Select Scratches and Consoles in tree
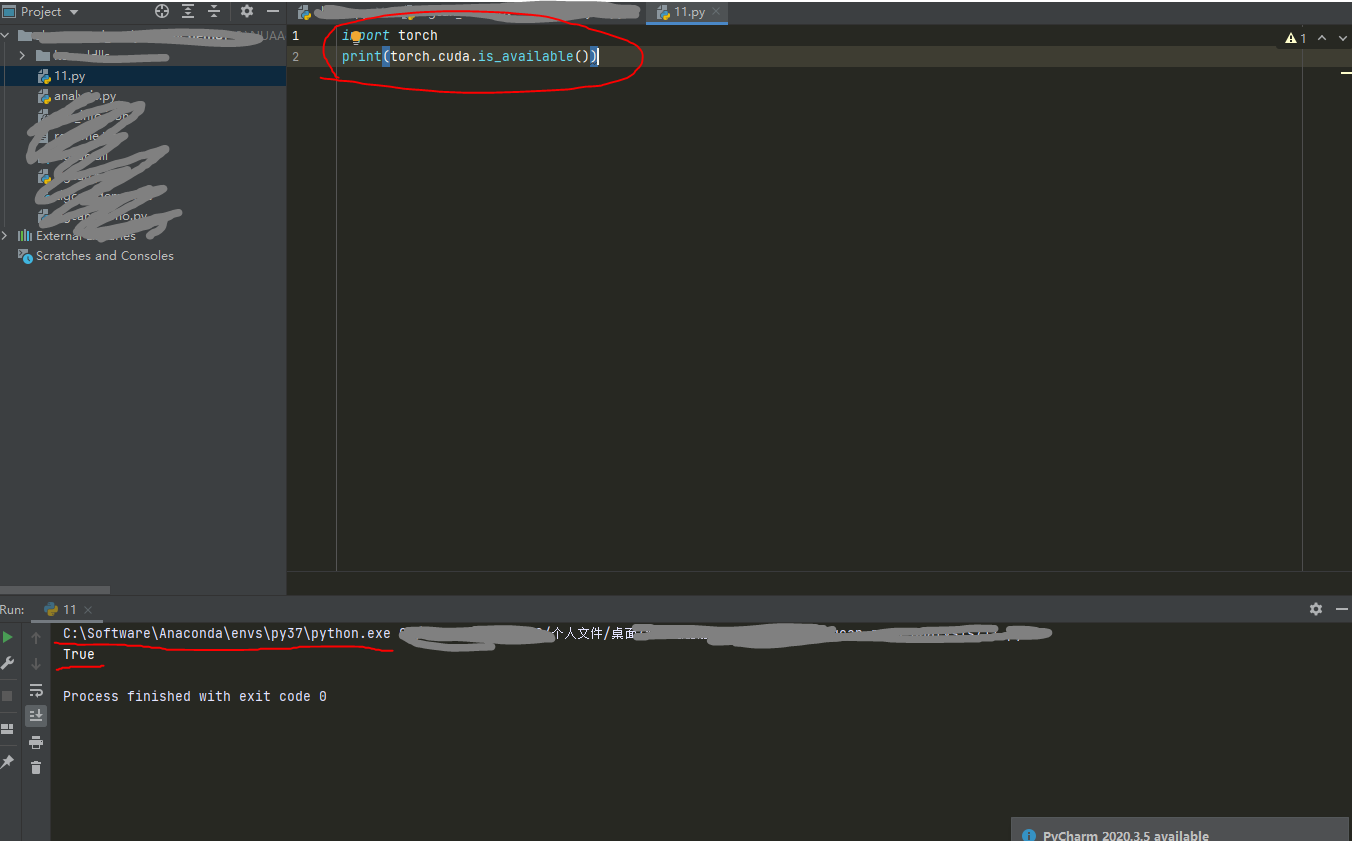 click(105, 256)
